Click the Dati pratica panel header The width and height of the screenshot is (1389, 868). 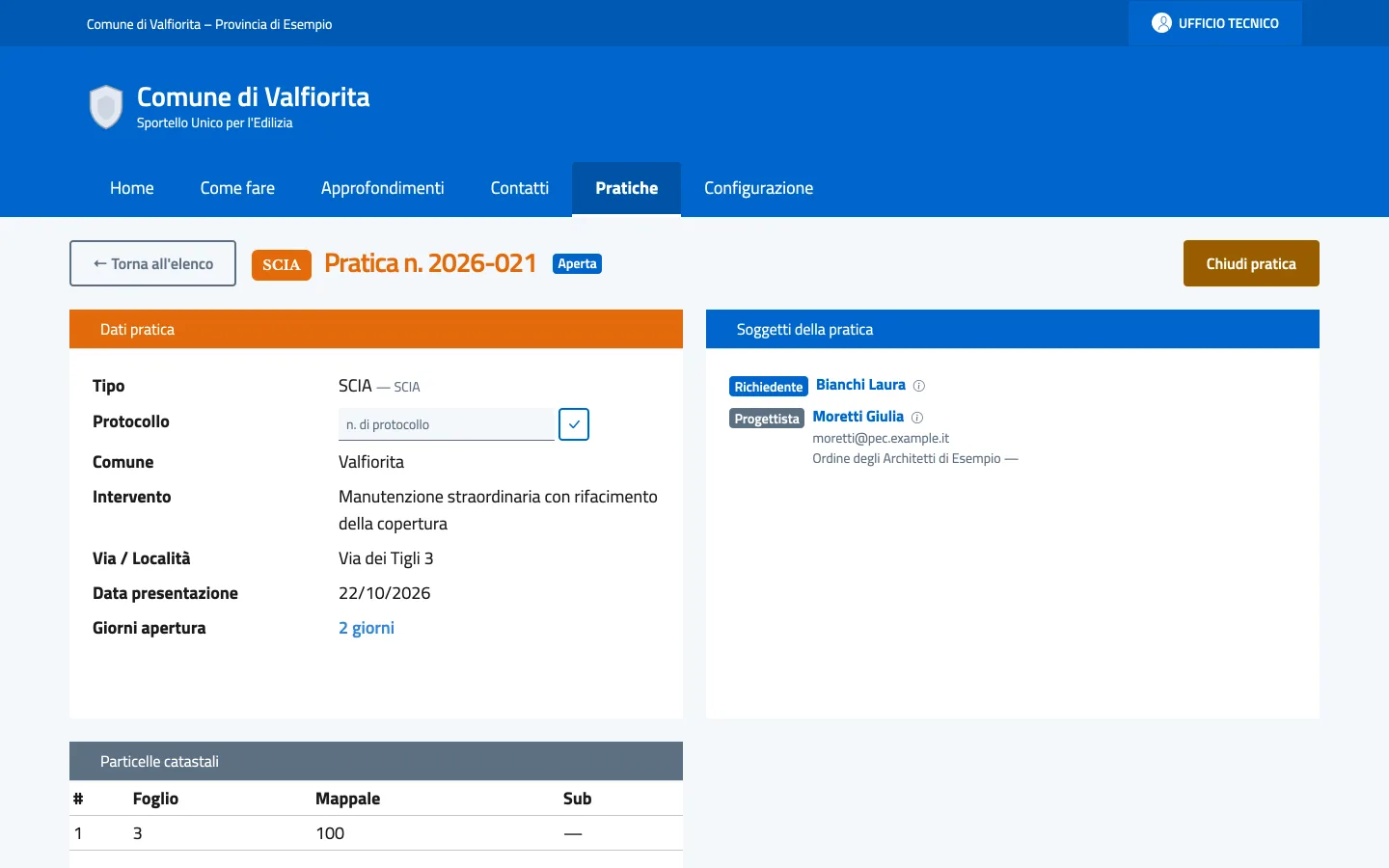[376, 329]
